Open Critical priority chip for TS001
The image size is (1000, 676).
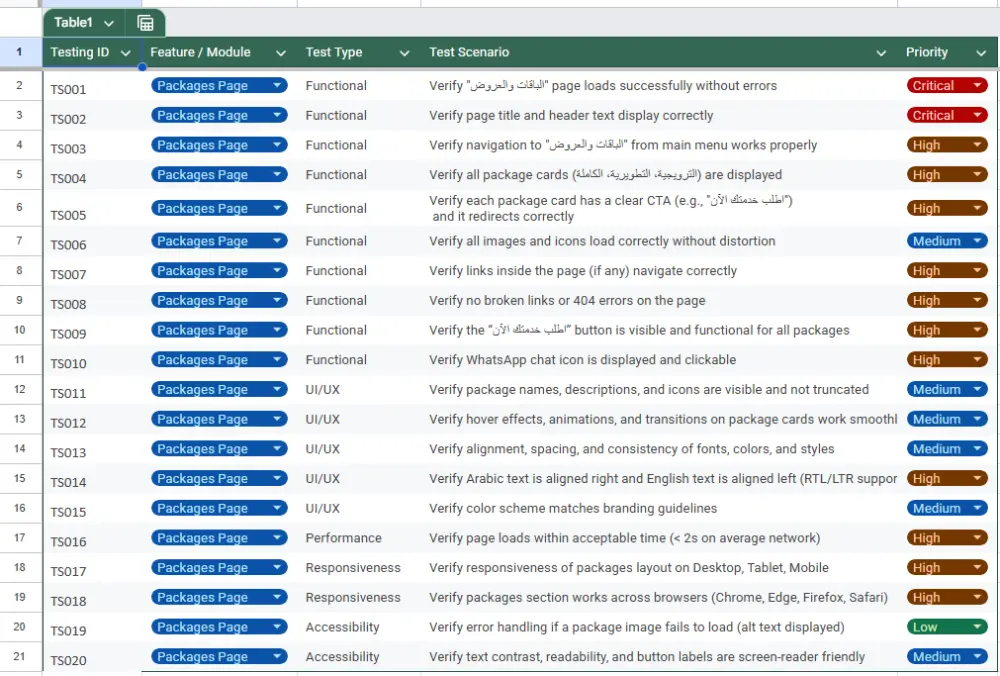946,86
